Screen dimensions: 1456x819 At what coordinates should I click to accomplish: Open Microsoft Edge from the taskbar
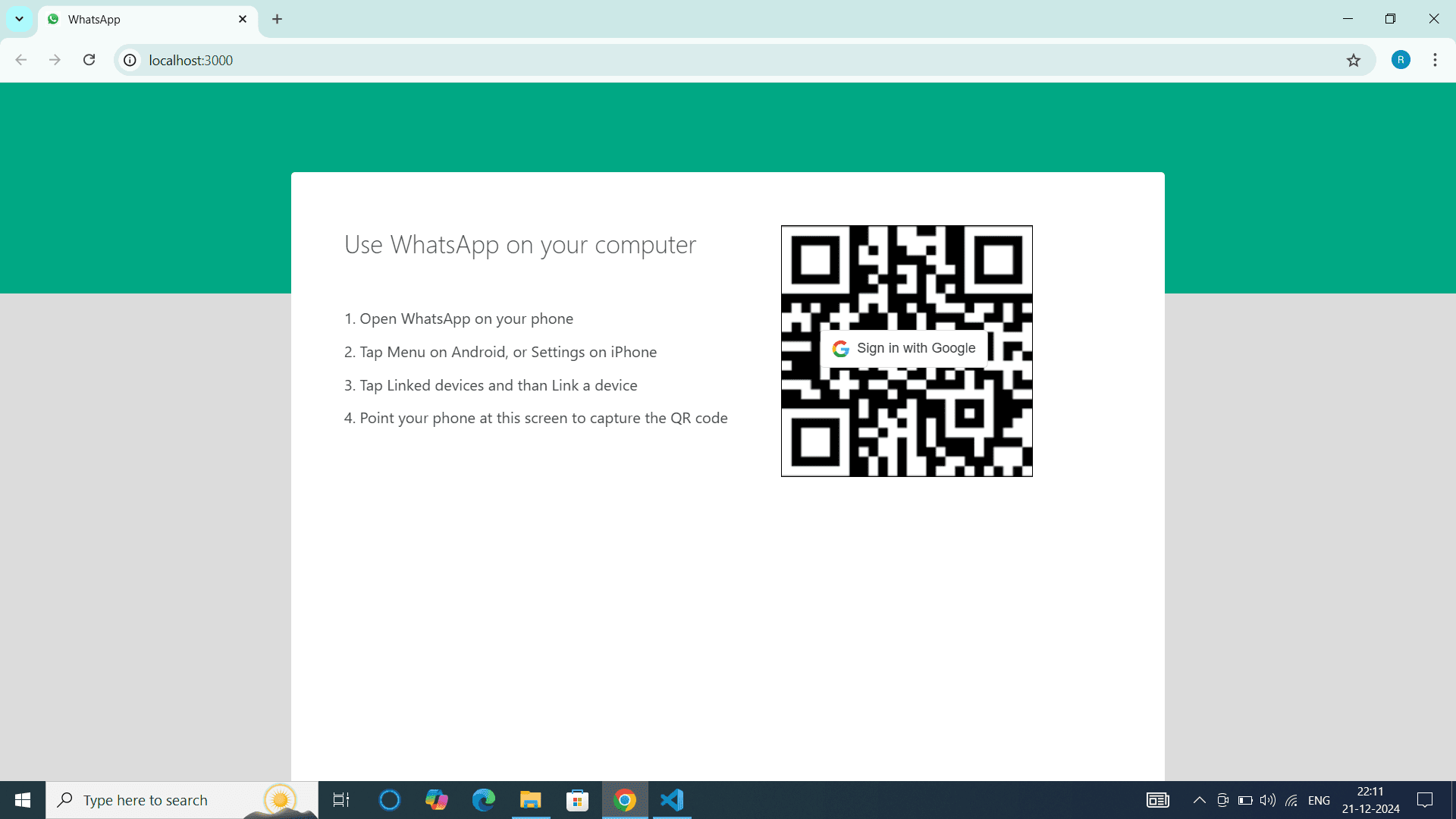click(483, 800)
